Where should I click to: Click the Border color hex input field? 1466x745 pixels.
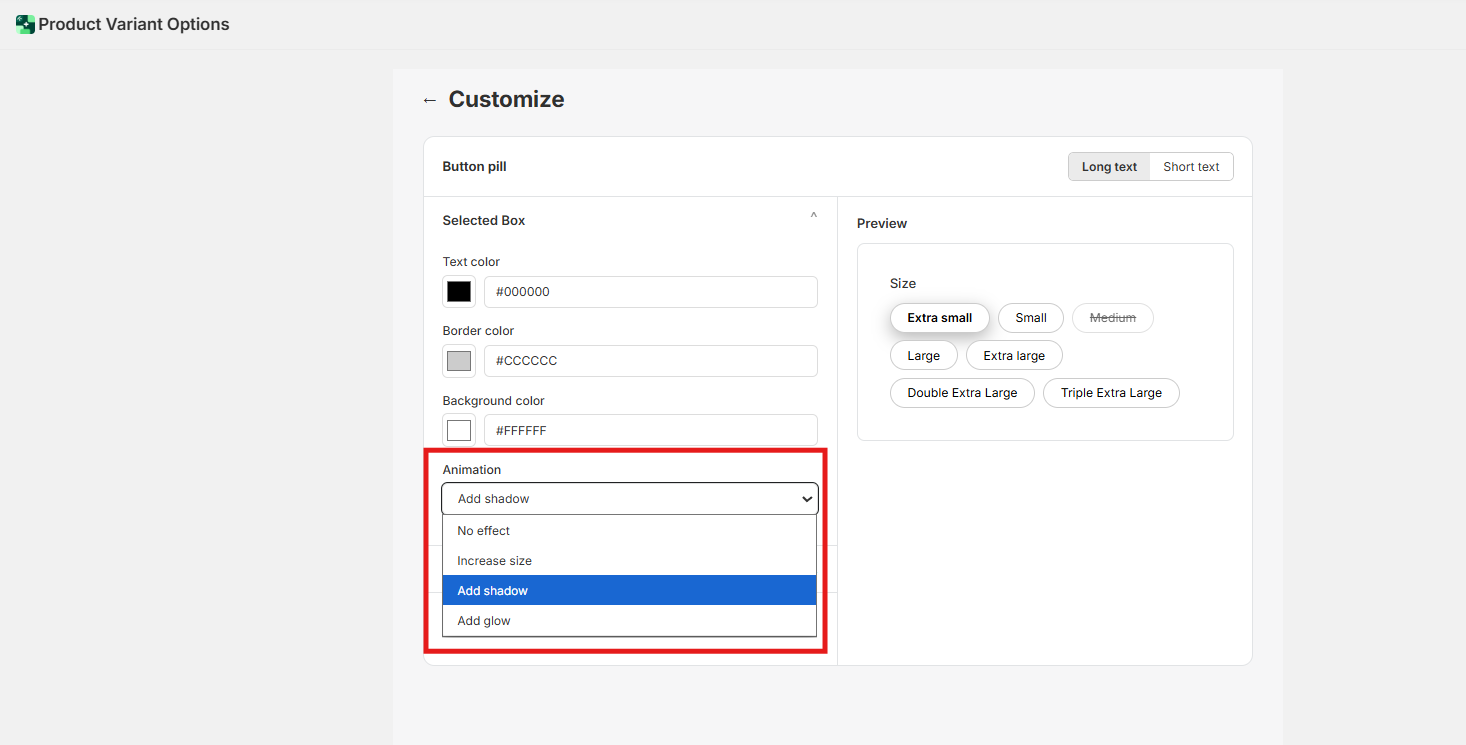pyautogui.click(x=650, y=361)
